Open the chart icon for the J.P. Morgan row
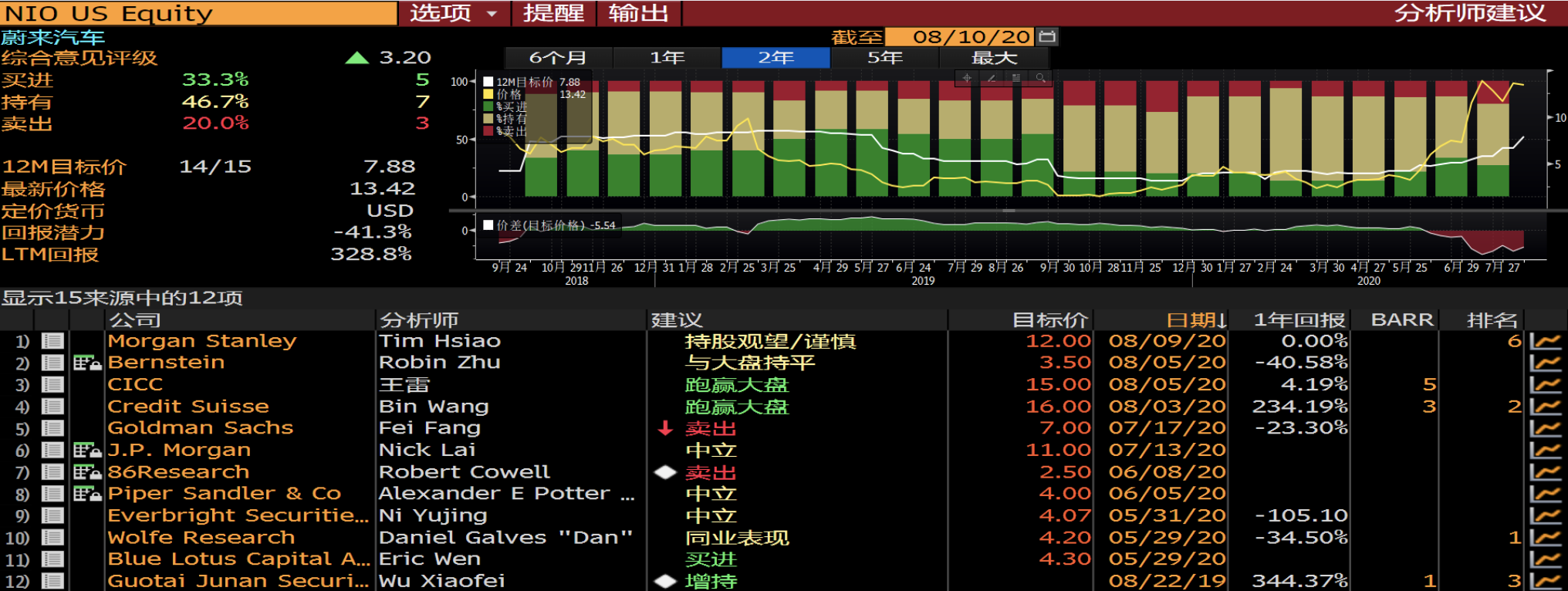 (x=1546, y=450)
